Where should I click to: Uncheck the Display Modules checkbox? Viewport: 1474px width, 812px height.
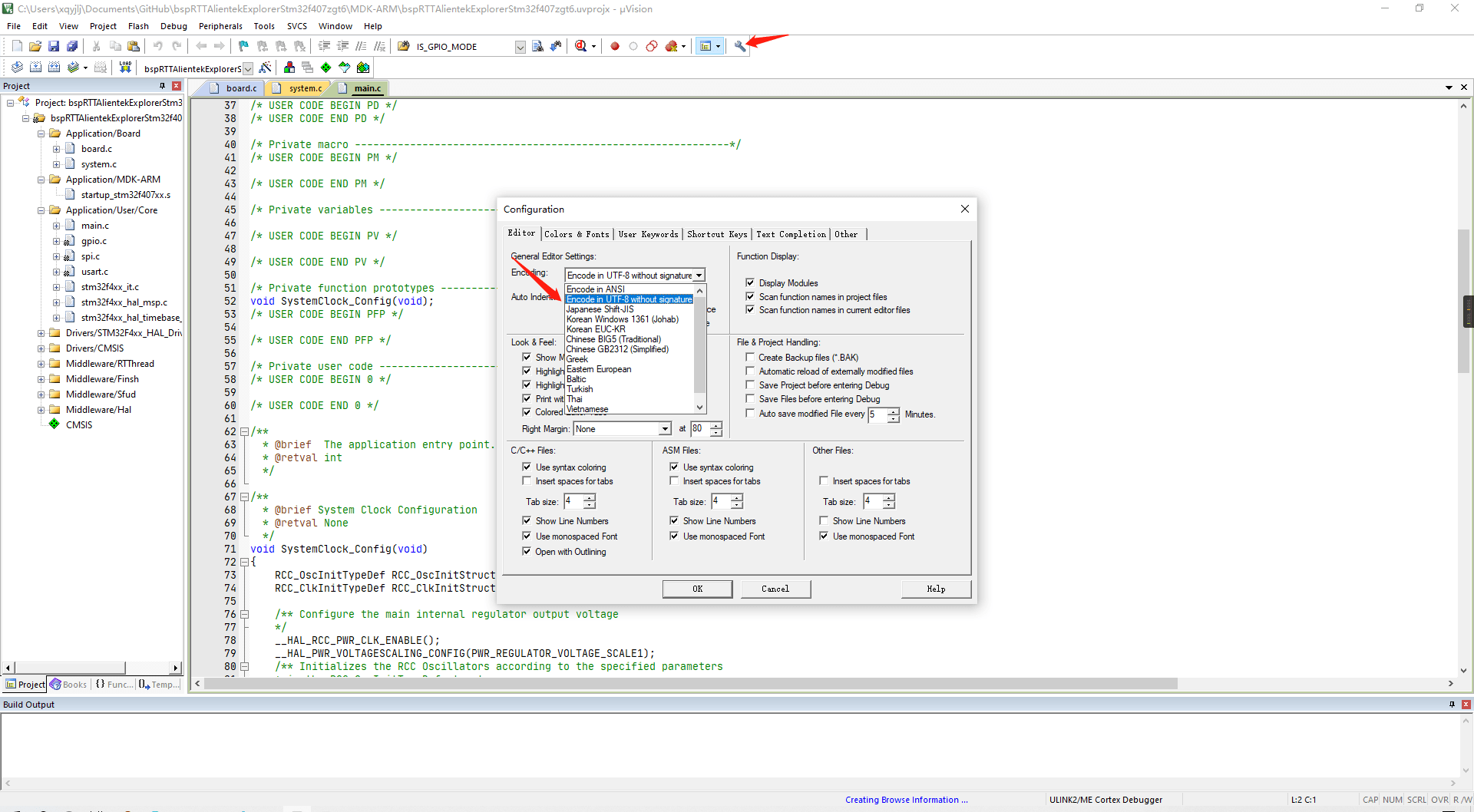pyautogui.click(x=750, y=283)
